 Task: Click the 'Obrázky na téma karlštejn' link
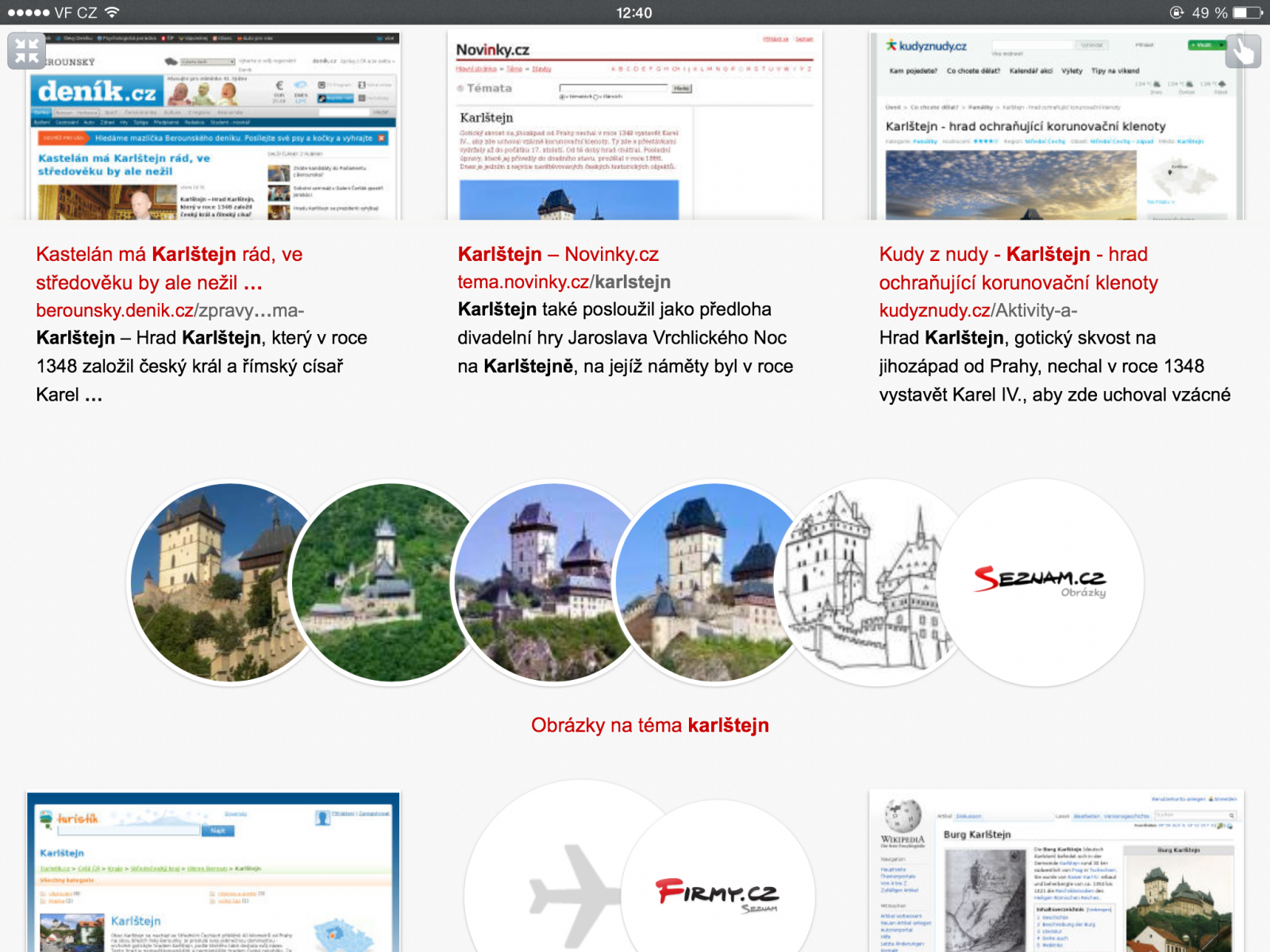tap(651, 724)
